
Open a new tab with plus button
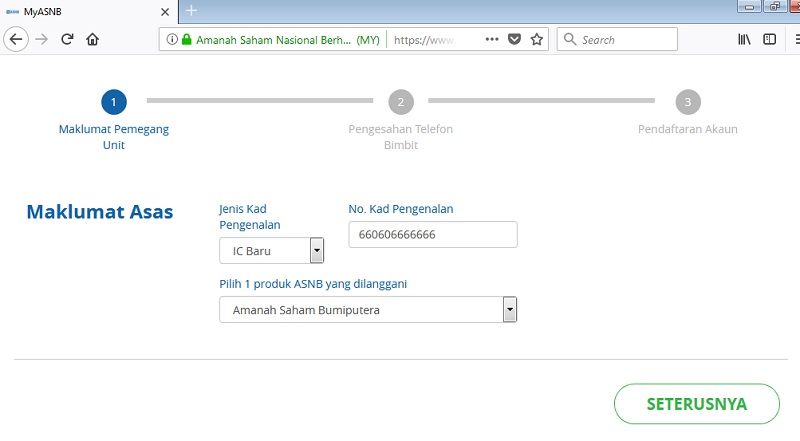click(x=191, y=11)
